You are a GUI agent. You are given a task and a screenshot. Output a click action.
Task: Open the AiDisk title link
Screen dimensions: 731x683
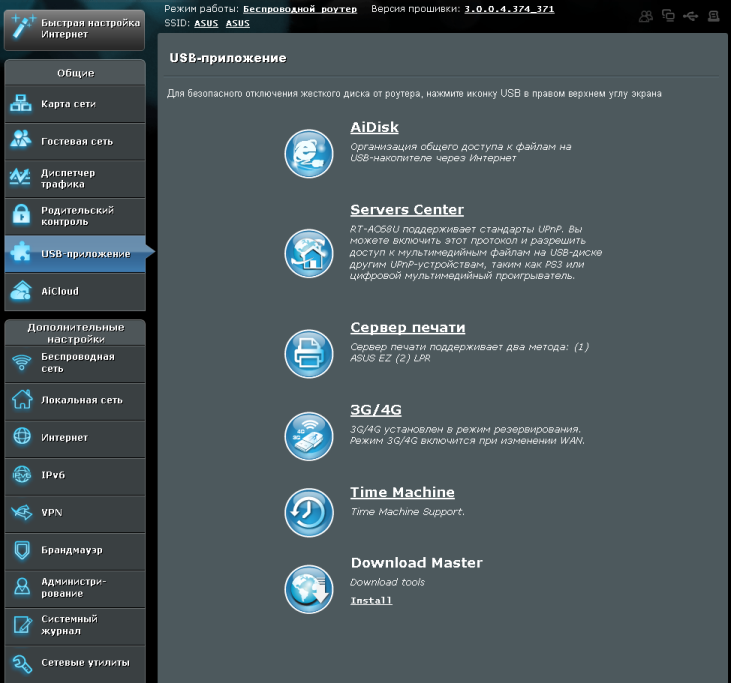(x=374, y=127)
